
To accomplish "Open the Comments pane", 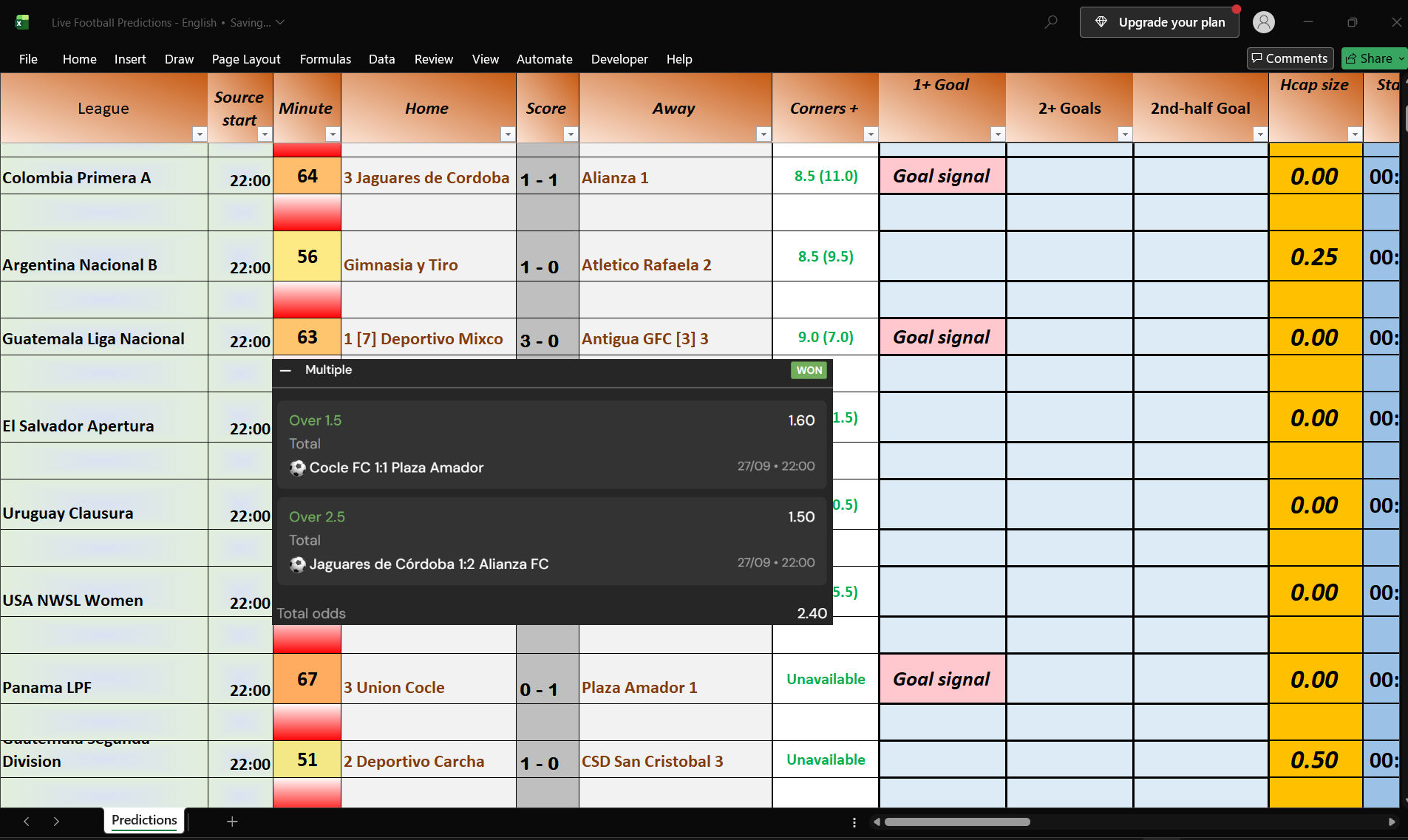I will click(x=1290, y=58).
